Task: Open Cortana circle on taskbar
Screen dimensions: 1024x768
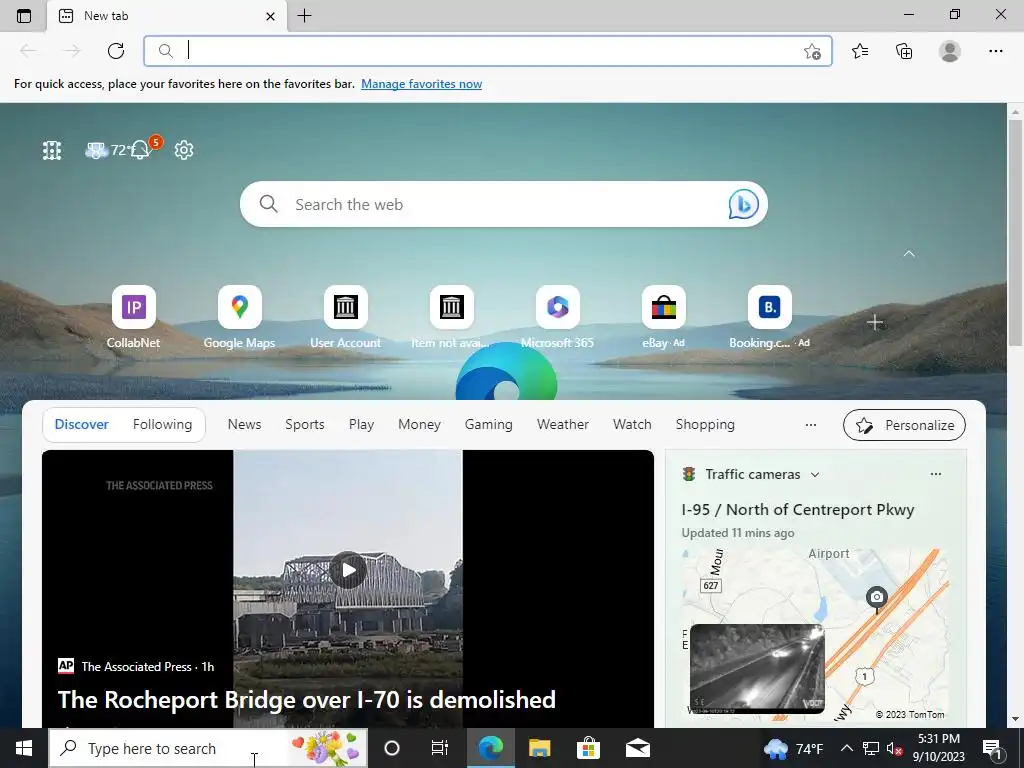Action: pyautogui.click(x=392, y=748)
